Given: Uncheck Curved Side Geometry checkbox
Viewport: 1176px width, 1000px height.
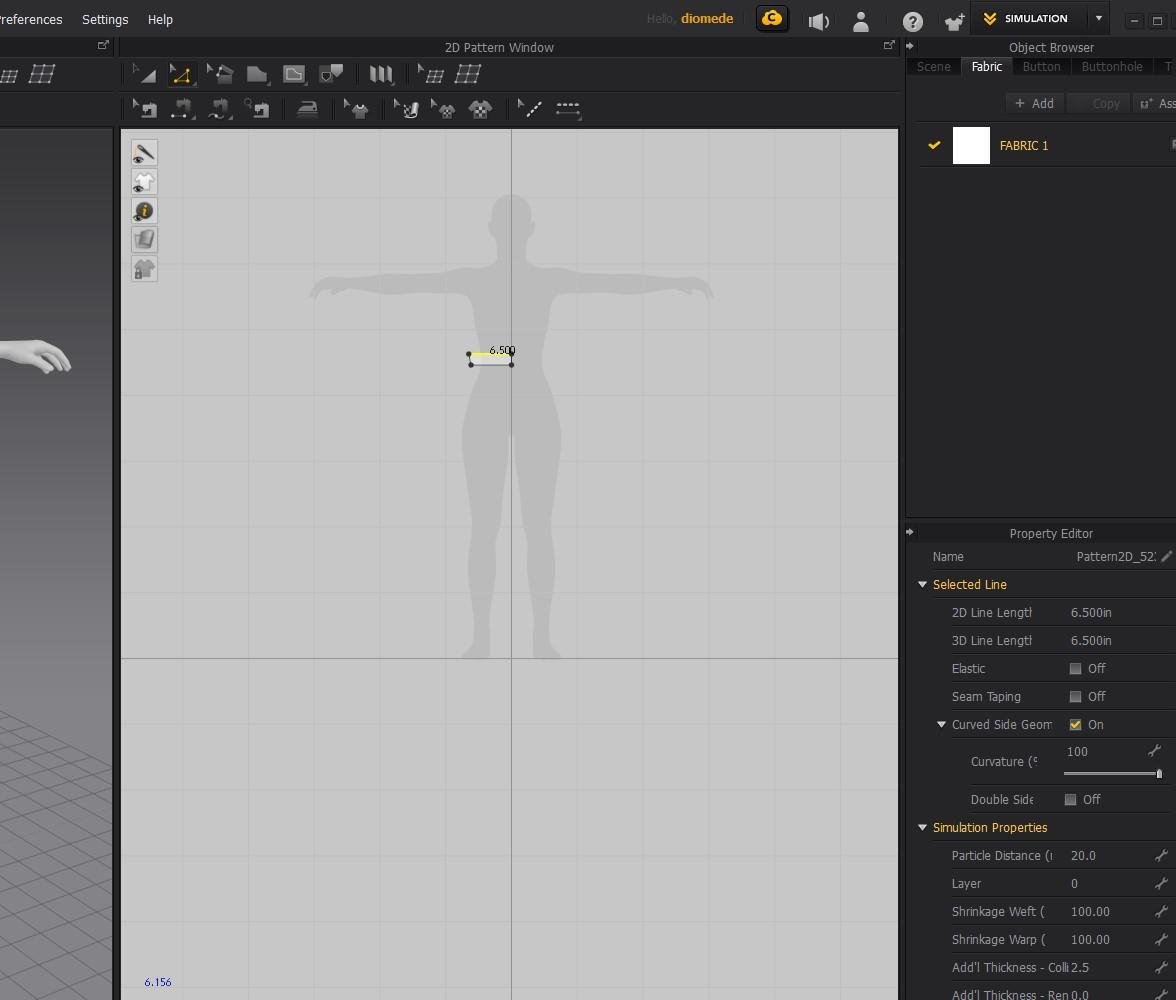Looking at the screenshot, I should 1075,725.
